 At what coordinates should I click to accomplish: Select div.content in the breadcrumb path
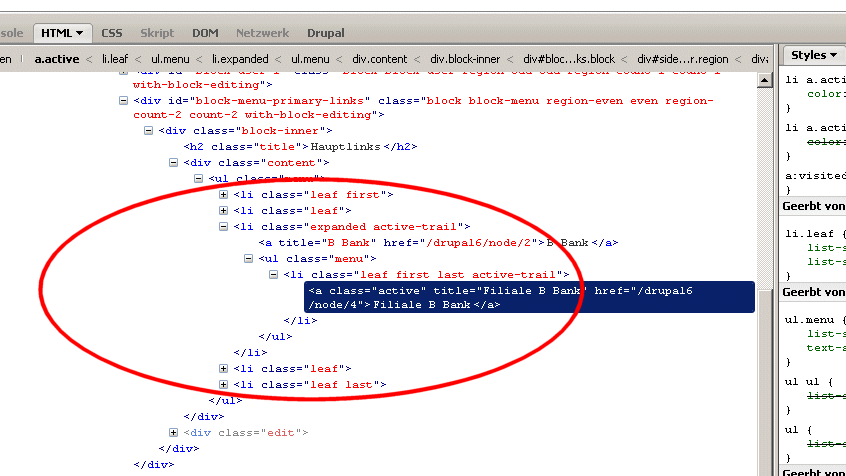coord(379,59)
